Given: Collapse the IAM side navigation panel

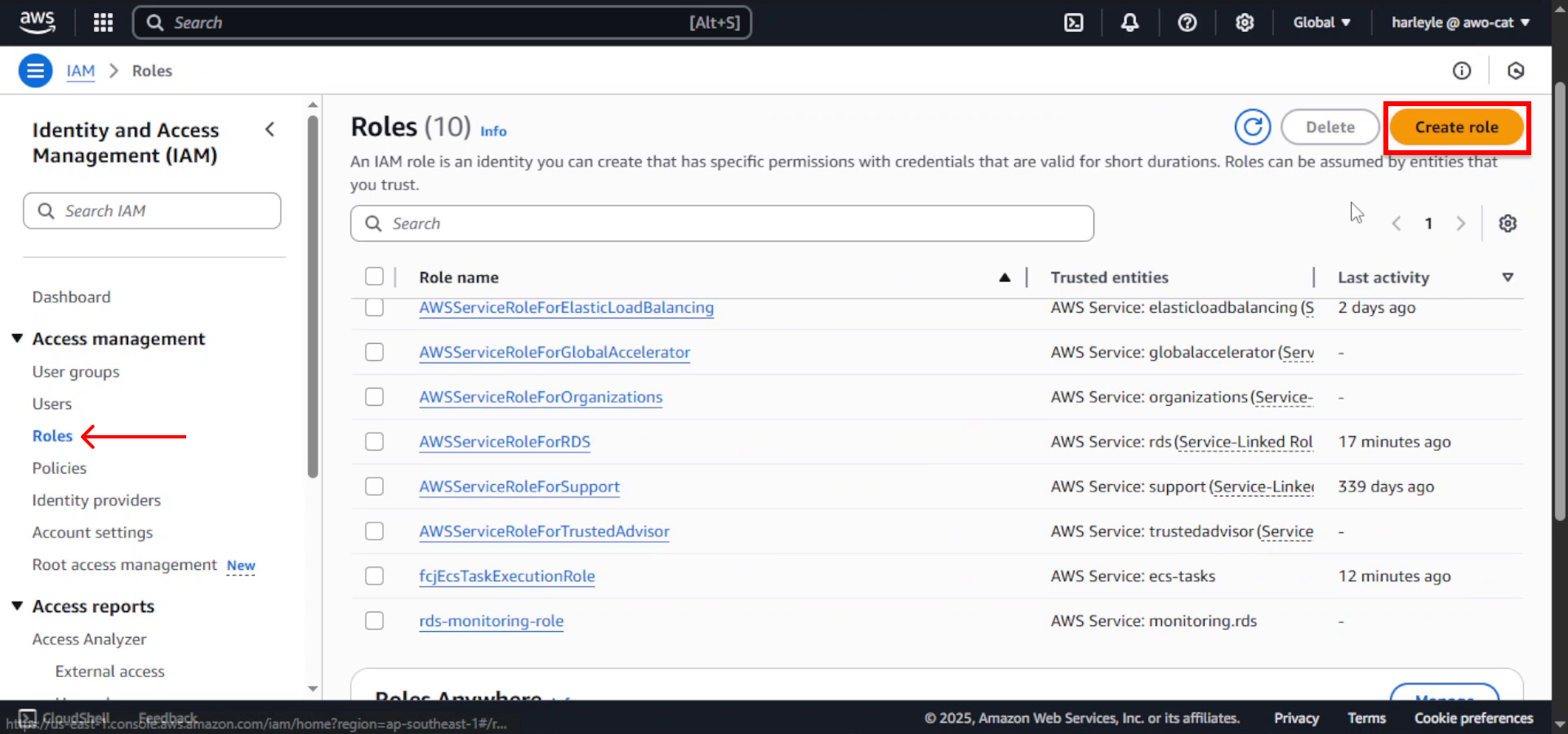Looking at the screenshot, I should coord(269,129).
